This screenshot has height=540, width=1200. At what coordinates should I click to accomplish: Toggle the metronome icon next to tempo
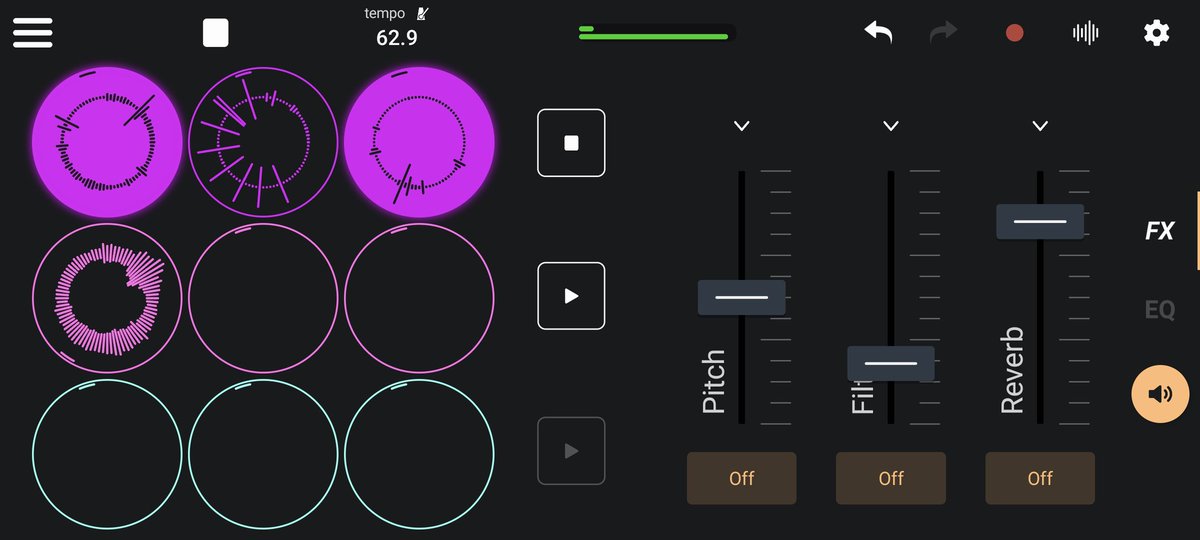pos(423,14)
